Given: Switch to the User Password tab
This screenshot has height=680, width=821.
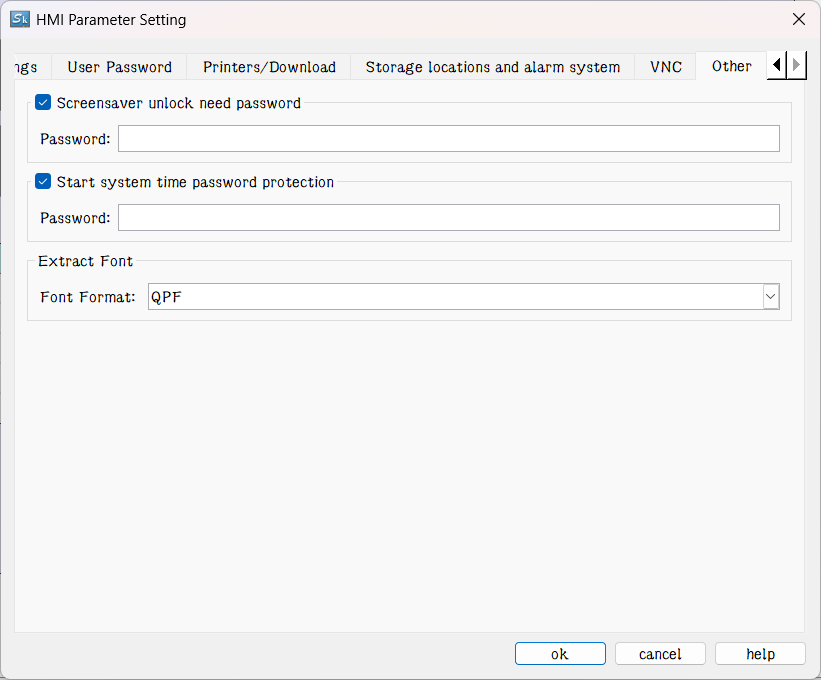Looking at the screenshot, I should [x=119, y=67].
